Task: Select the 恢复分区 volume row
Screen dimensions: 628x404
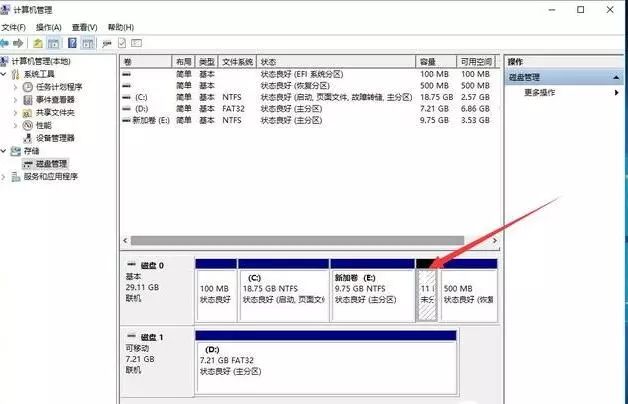Action: (x=309, y=86)
